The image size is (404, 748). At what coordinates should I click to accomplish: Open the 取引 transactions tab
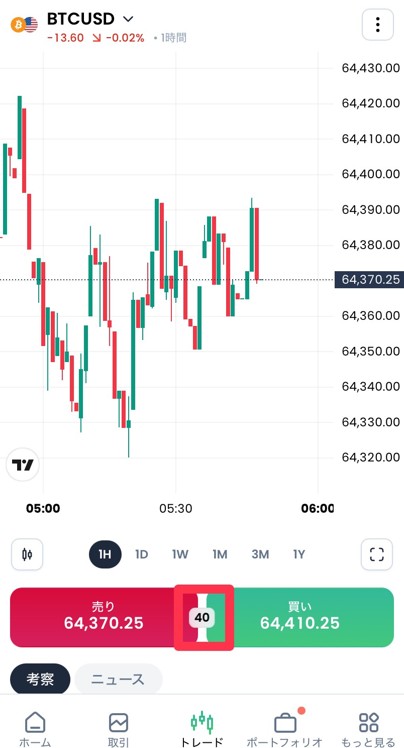(118, 729)
